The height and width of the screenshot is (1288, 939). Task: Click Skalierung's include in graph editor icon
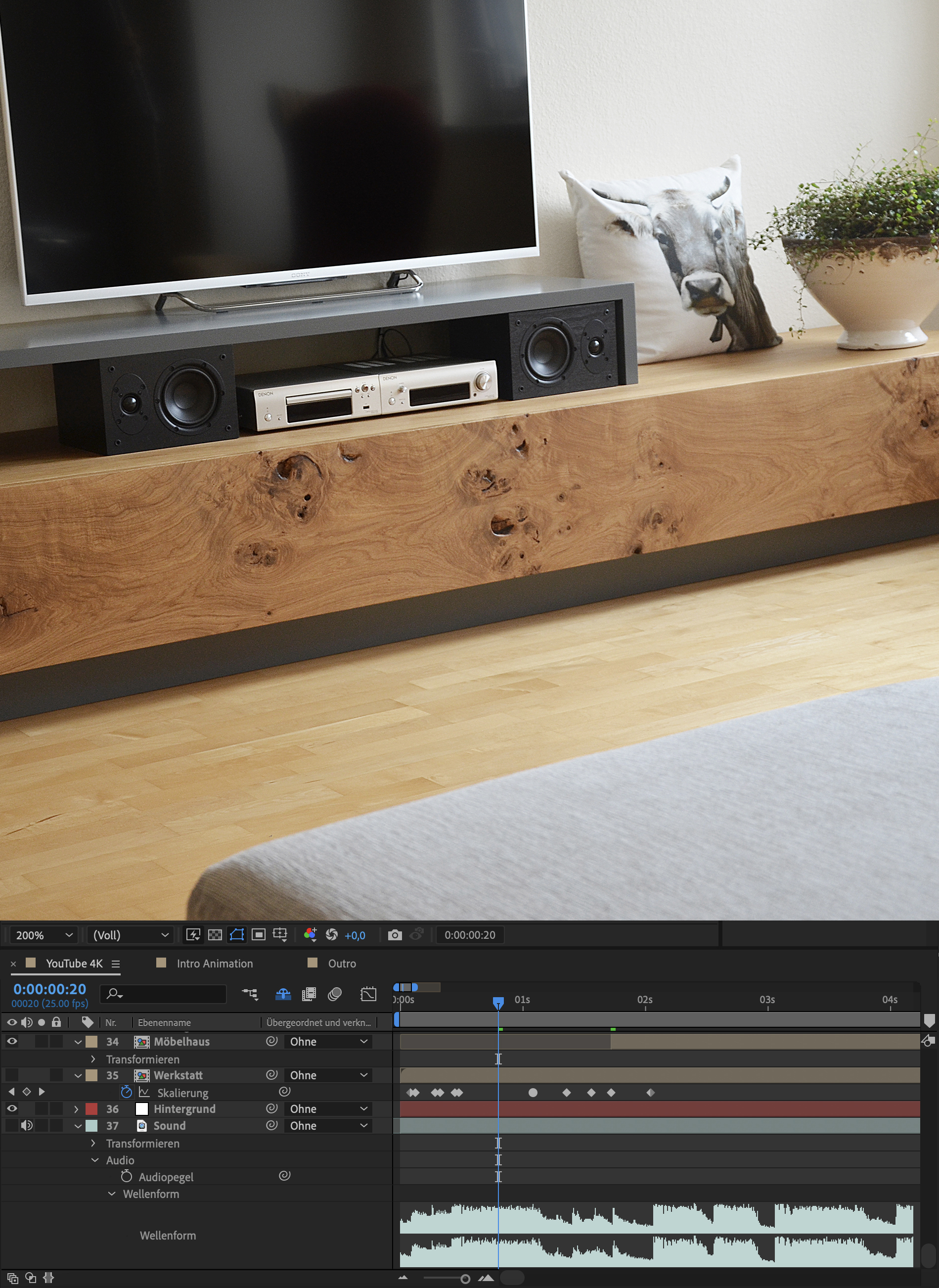pos(144,1093)
